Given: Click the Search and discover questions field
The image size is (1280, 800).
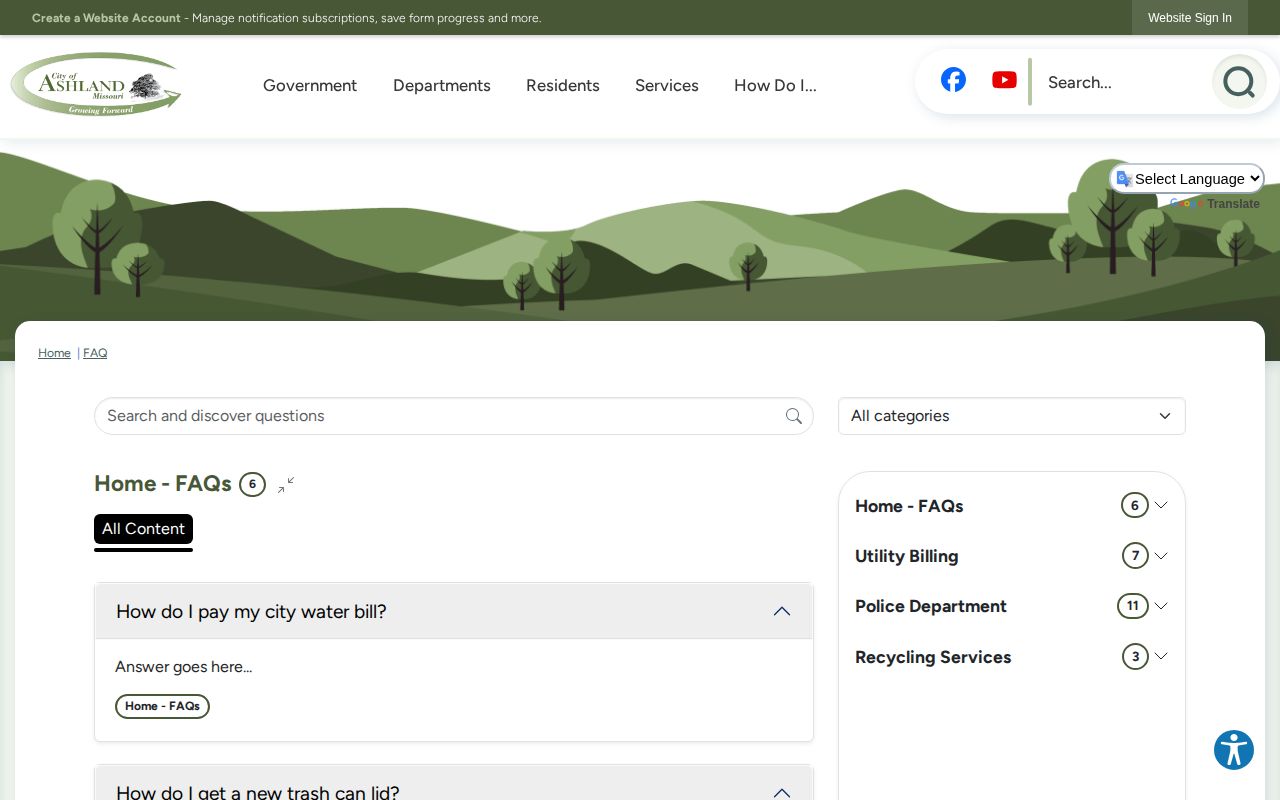Looking at the screenshot, I should coord(440,416).
